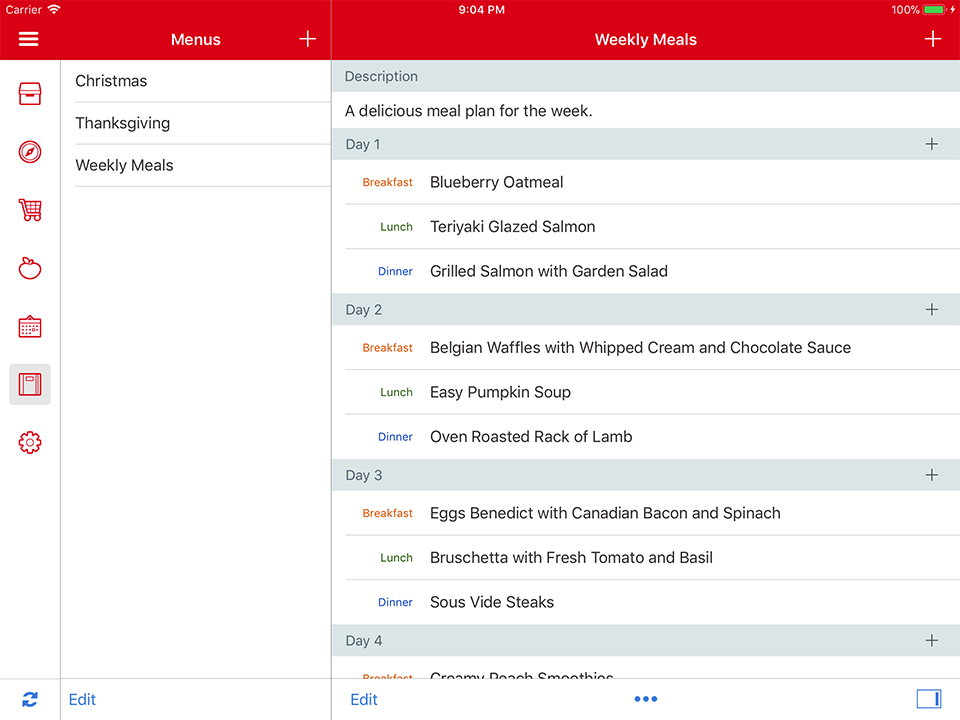Open the apple pantry icon

pos(30,268)
